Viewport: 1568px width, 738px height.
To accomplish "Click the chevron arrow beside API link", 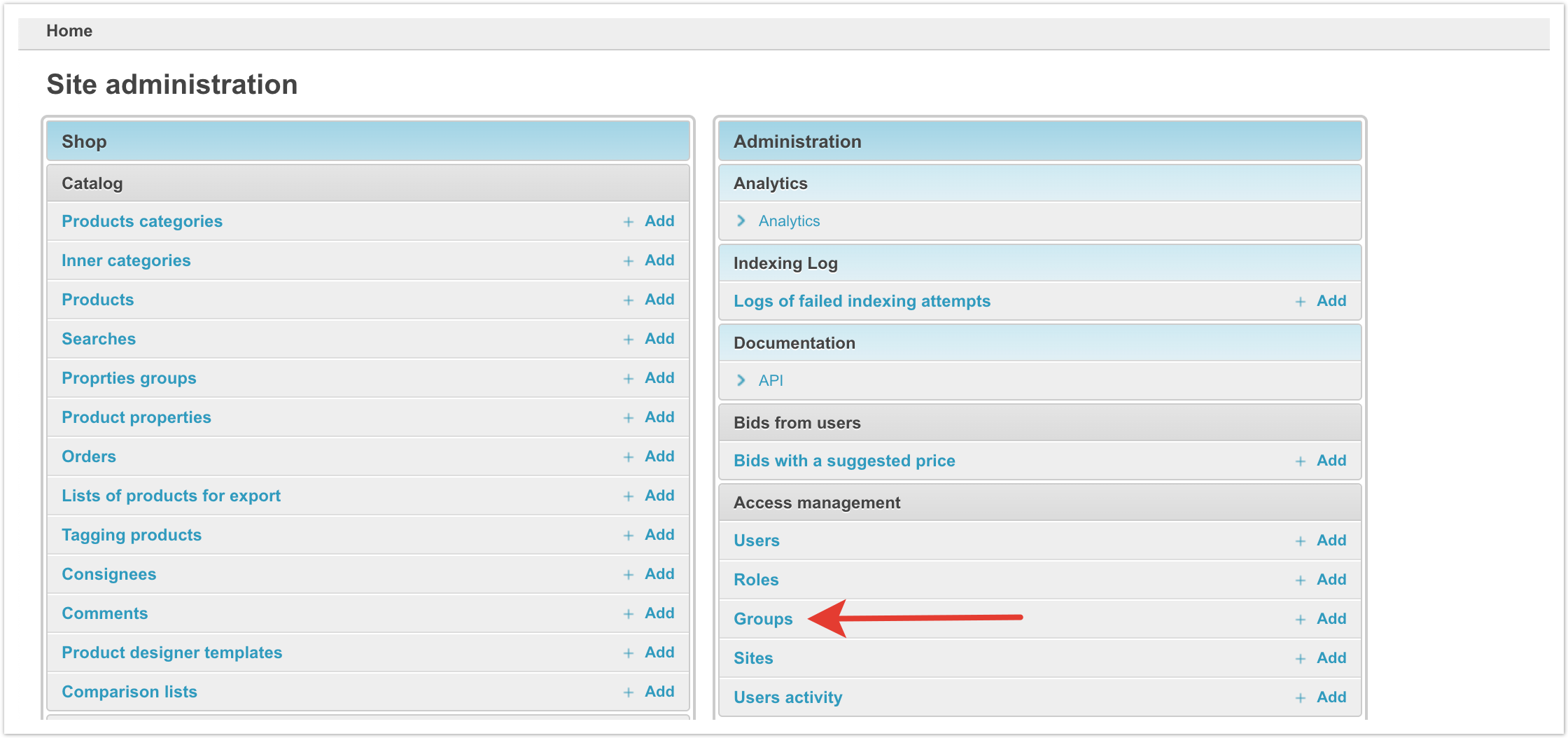I will 741,381.
